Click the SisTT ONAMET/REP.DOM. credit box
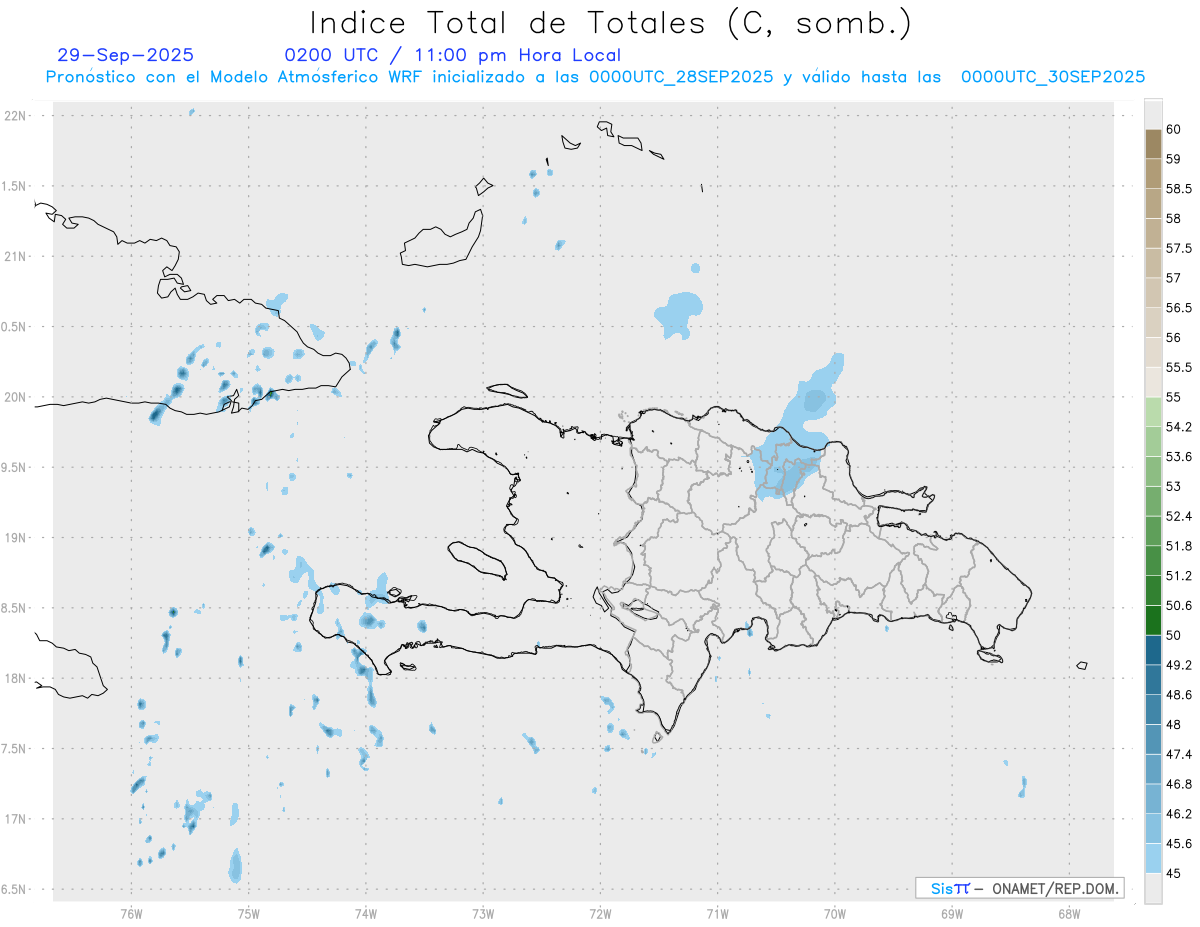This screenshot has height=927, width=1200. [1019, 888]
